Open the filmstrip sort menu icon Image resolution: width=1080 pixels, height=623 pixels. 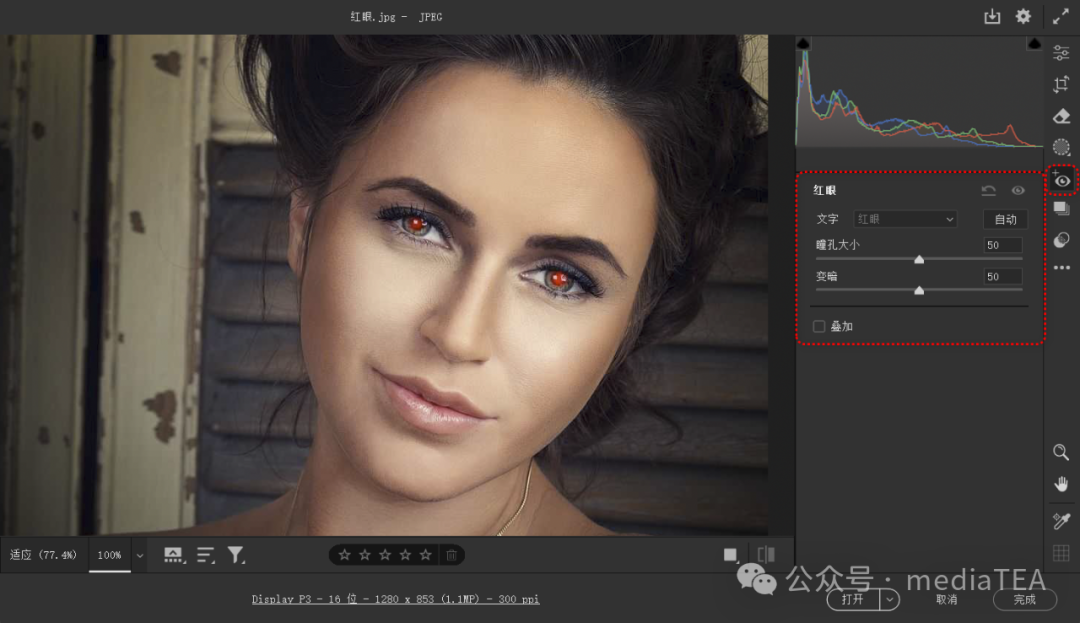(x=205, y=555)
